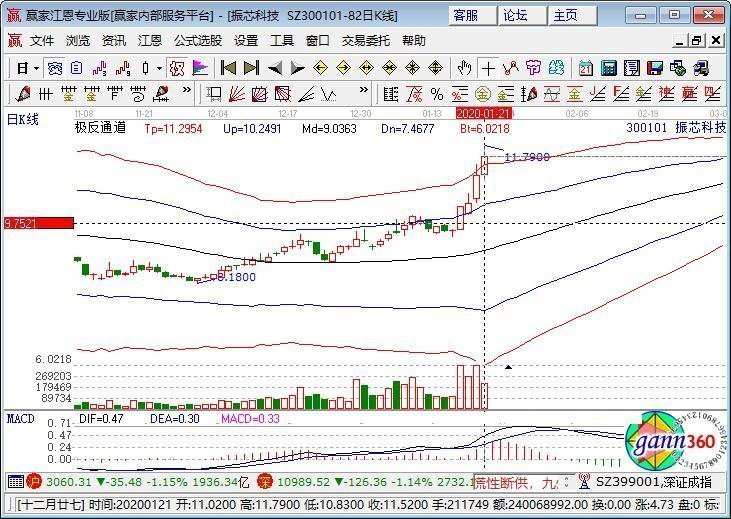Click the circled 金 golden ratio icon
This screenshot has height=519, width=731.
(x=483, y=94)
